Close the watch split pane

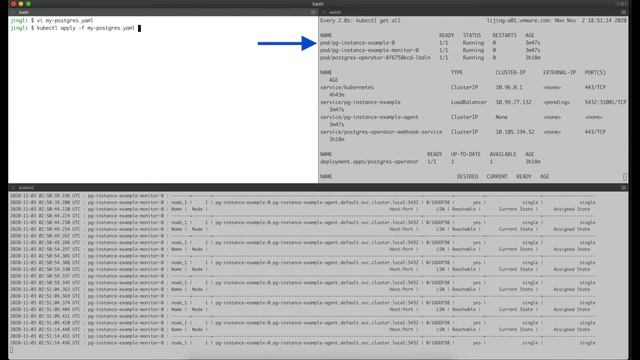tap(323, 12)
